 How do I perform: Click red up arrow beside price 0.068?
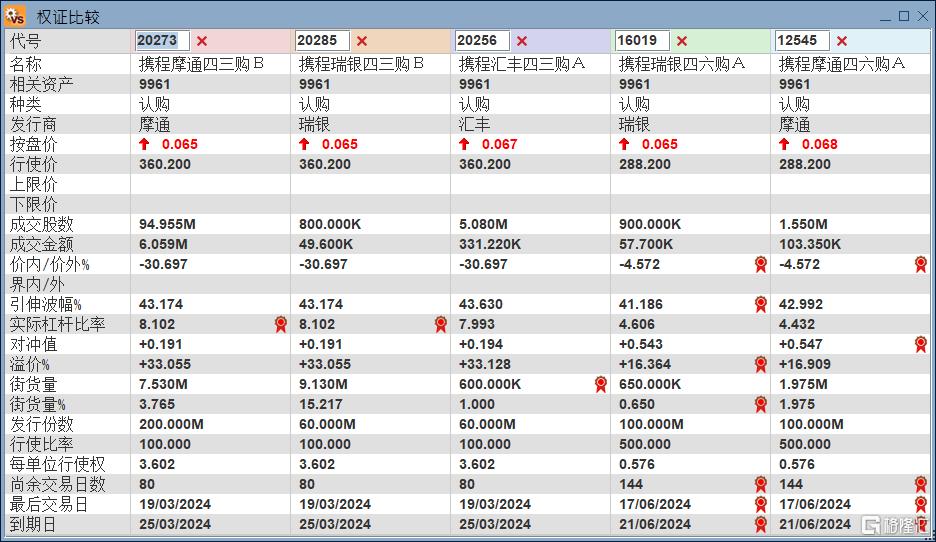coord(784,144)
